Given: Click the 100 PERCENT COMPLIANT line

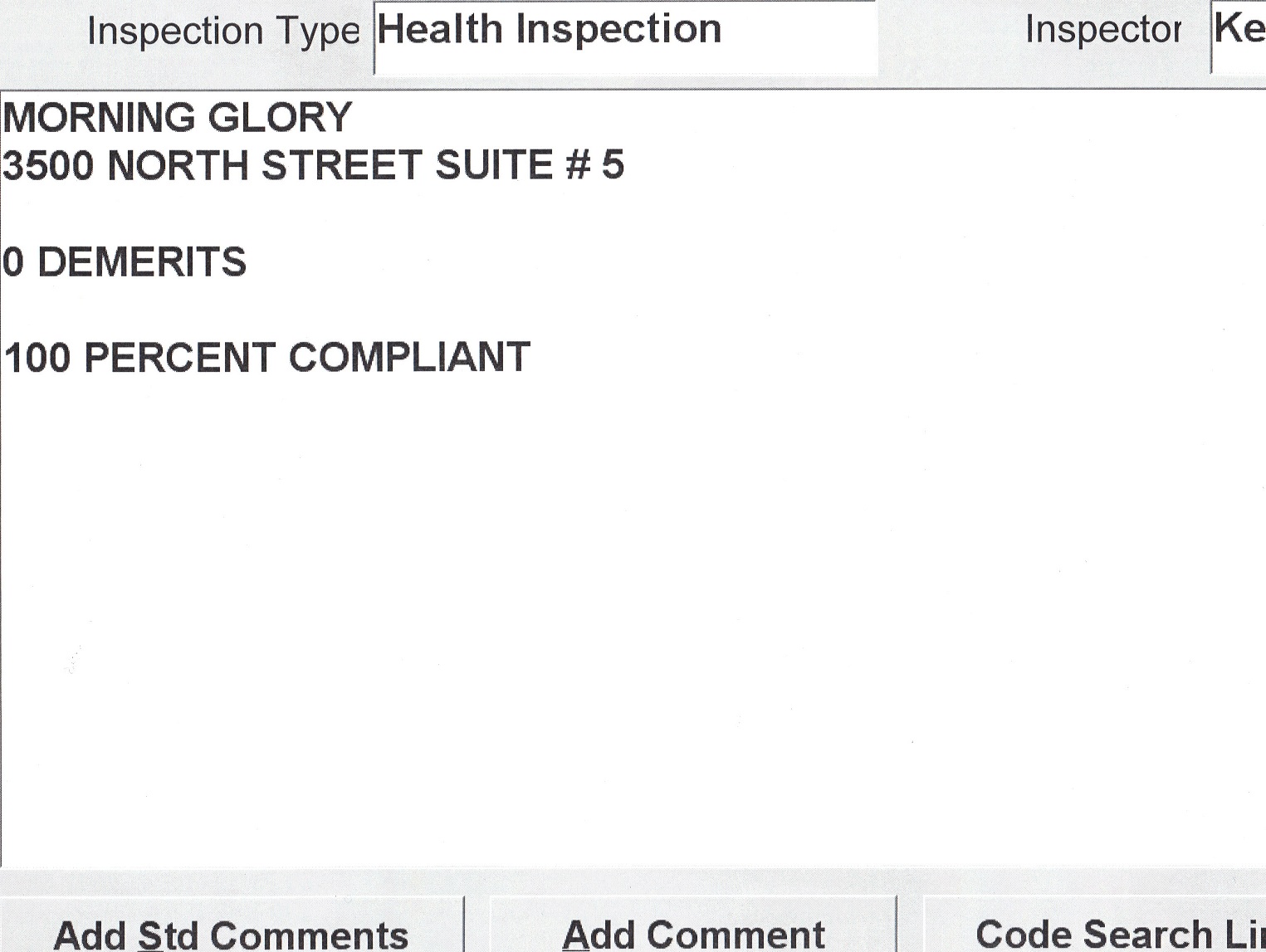Looking at the screenshot, I should [x=266, y=358].
